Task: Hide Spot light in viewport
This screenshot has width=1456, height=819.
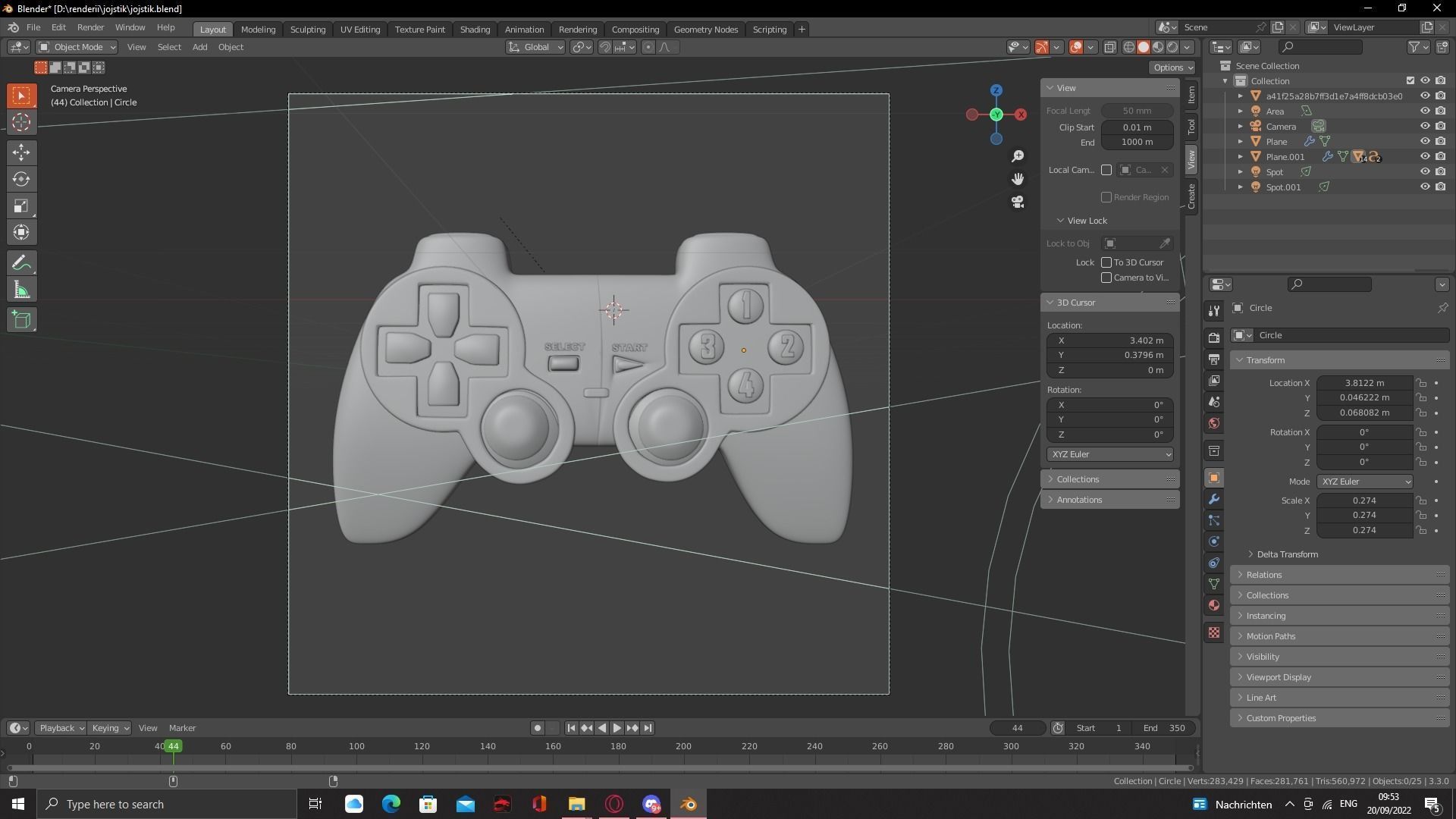Action: 1425,172
